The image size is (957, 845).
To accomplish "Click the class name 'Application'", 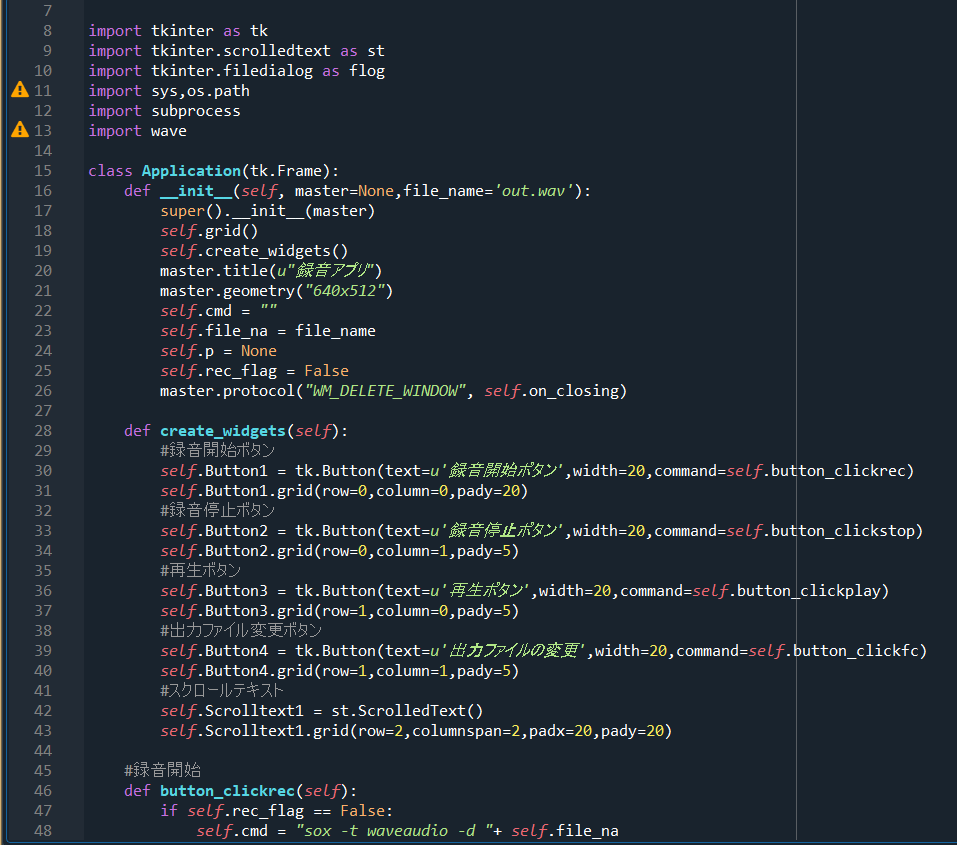I will coord(191,171).
